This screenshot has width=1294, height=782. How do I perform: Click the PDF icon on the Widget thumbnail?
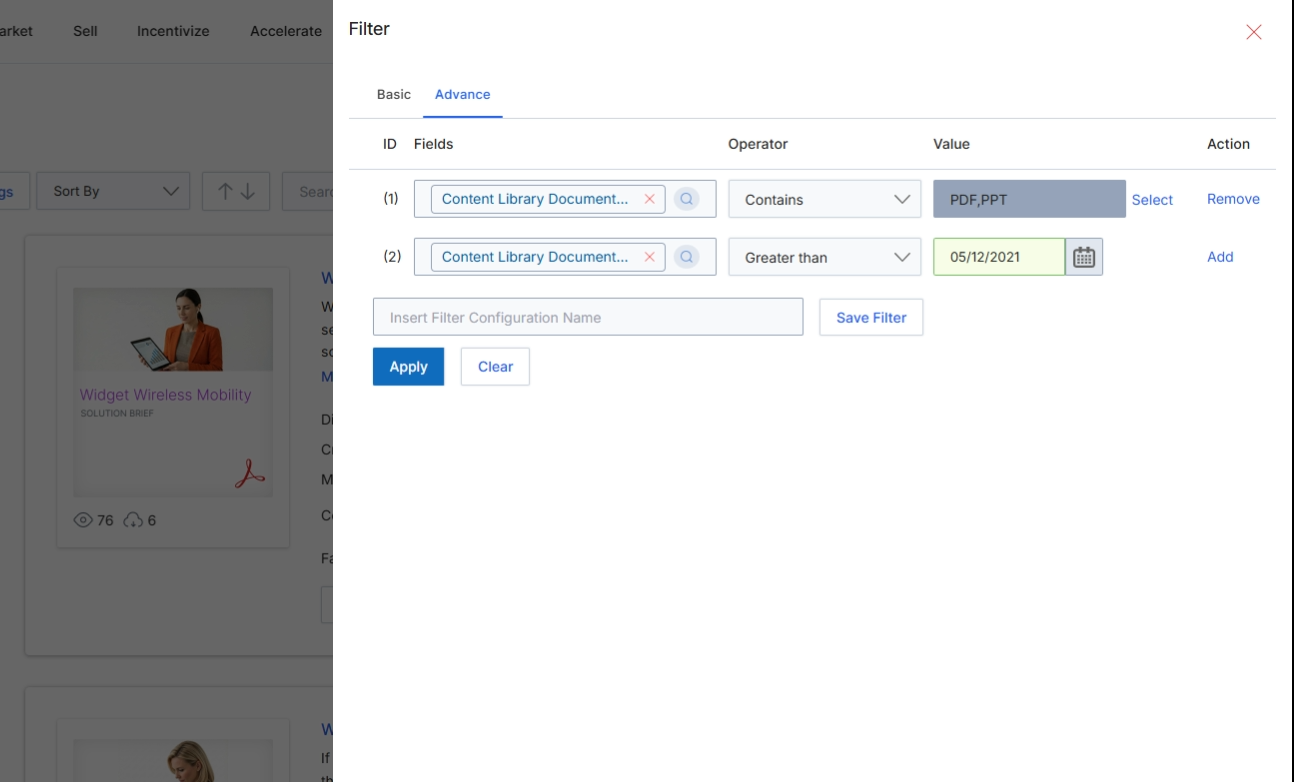(248, 473)
